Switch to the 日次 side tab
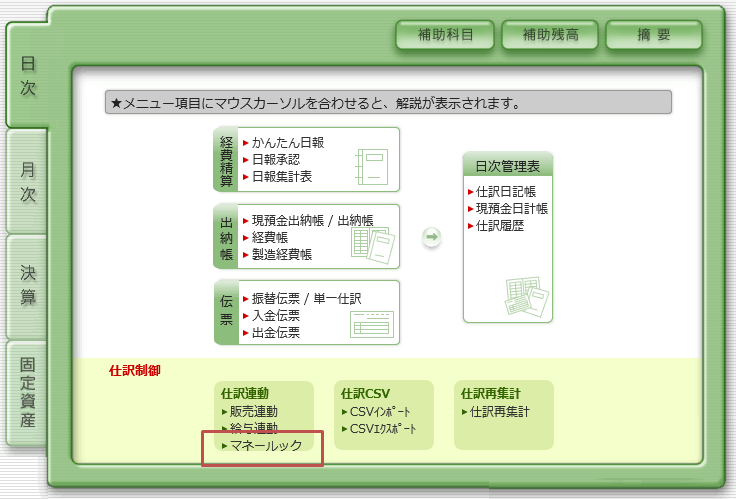Screen dimensions: 736x499 pyautogui.click(x=27, y=75)
